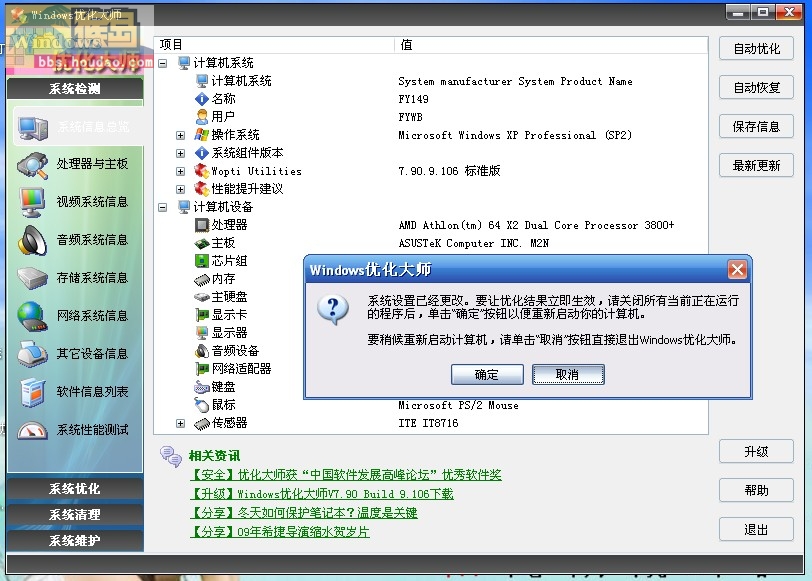Minimize the Windows优化大师 main window
This screenshot has height=581, width=812.
pos(738,12)
